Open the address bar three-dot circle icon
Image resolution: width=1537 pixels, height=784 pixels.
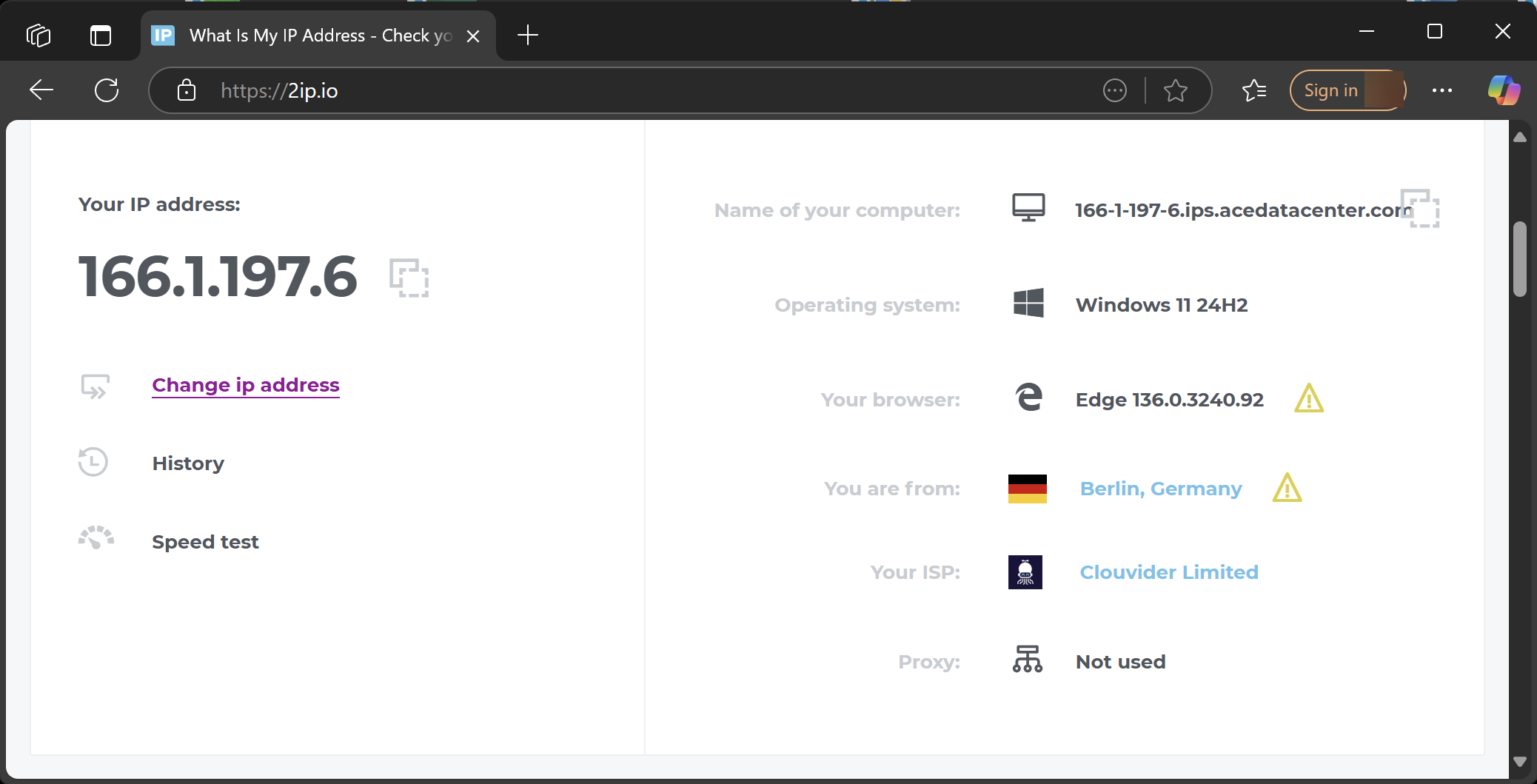point(1115,90)
